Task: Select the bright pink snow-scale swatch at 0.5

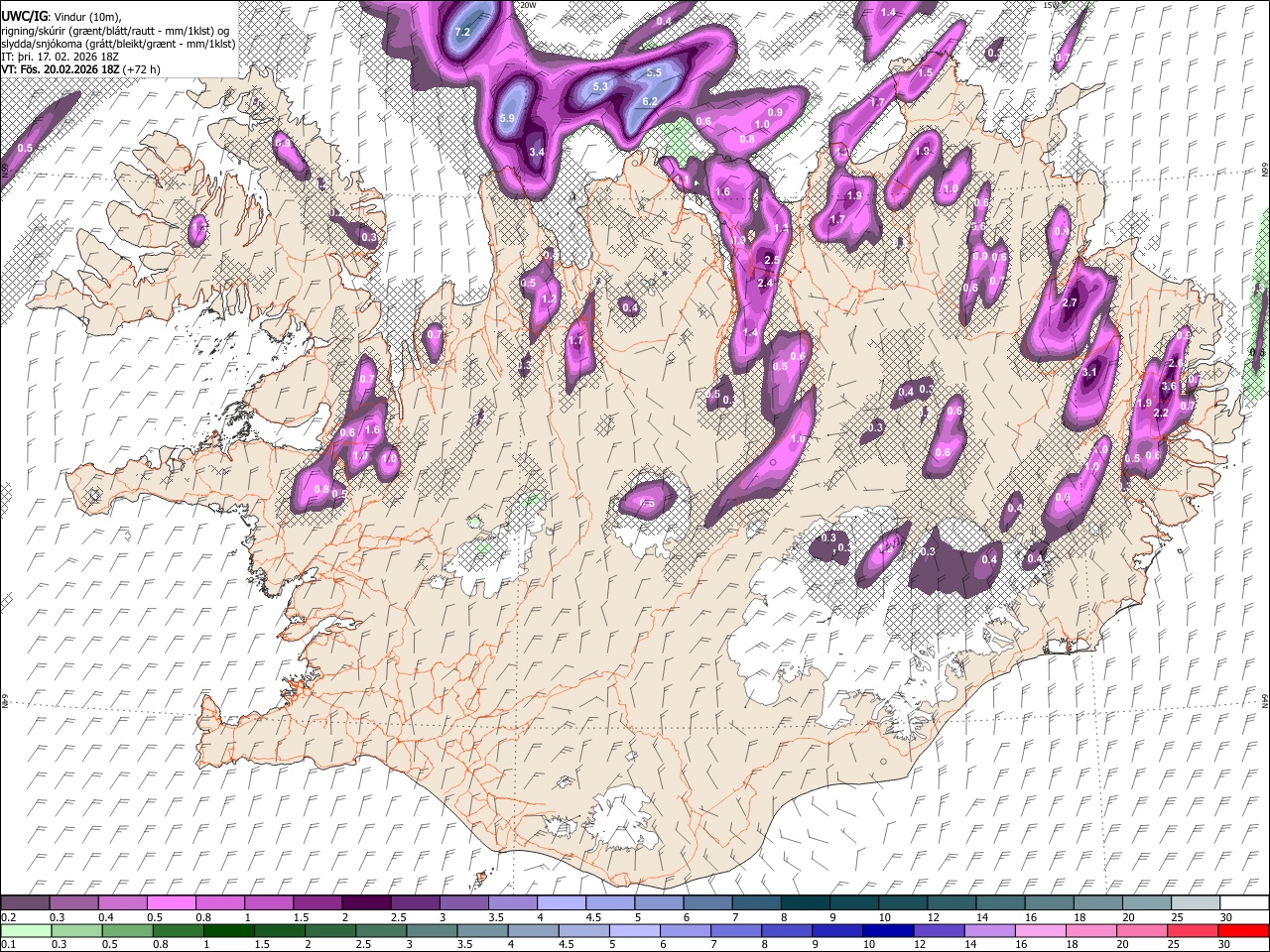Action: click(x=171, y=902)
